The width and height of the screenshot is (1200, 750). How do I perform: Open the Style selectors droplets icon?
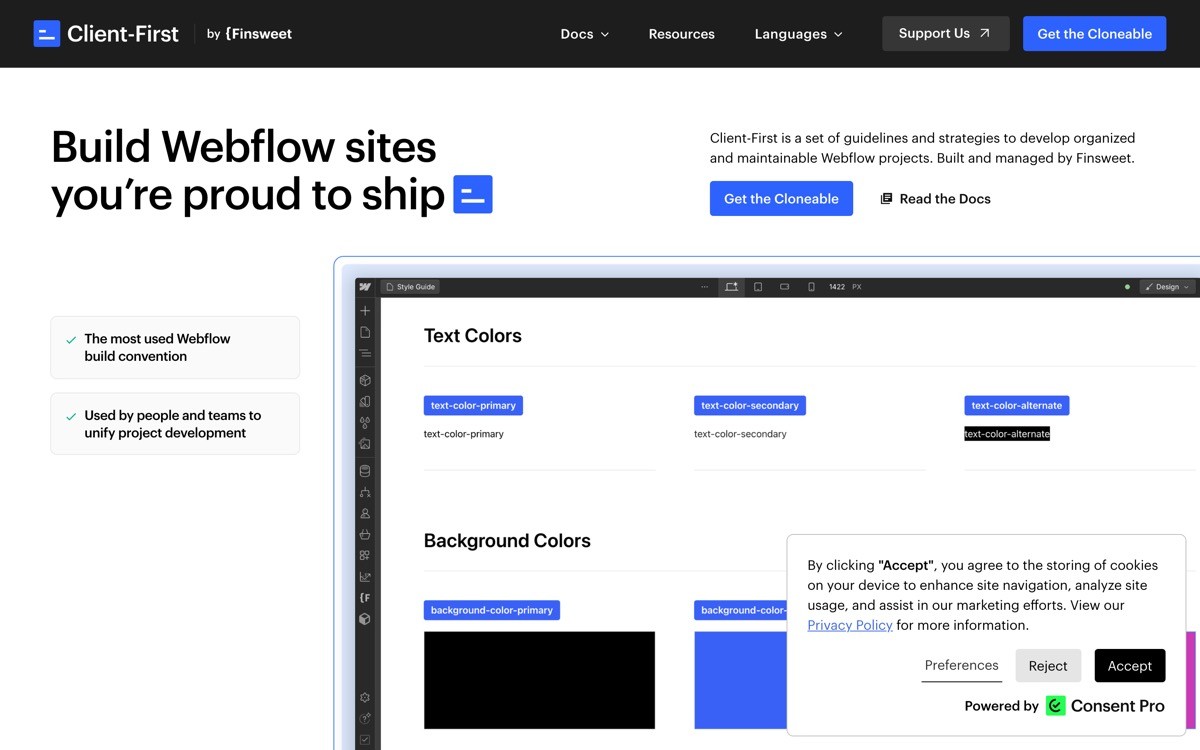pos(365,422)
